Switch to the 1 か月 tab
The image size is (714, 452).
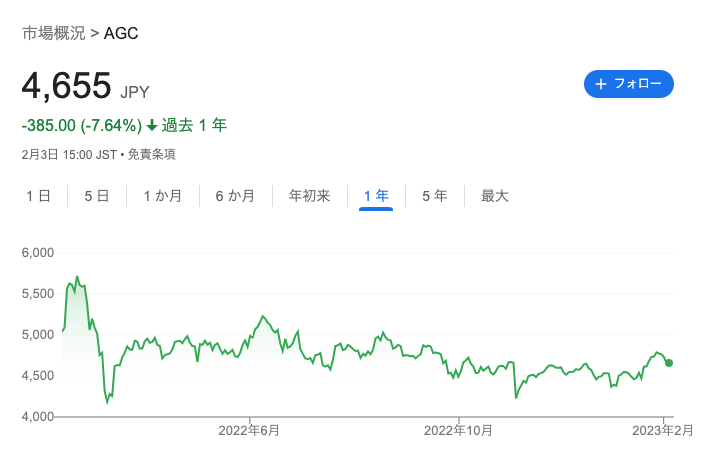tap(163, 196)
